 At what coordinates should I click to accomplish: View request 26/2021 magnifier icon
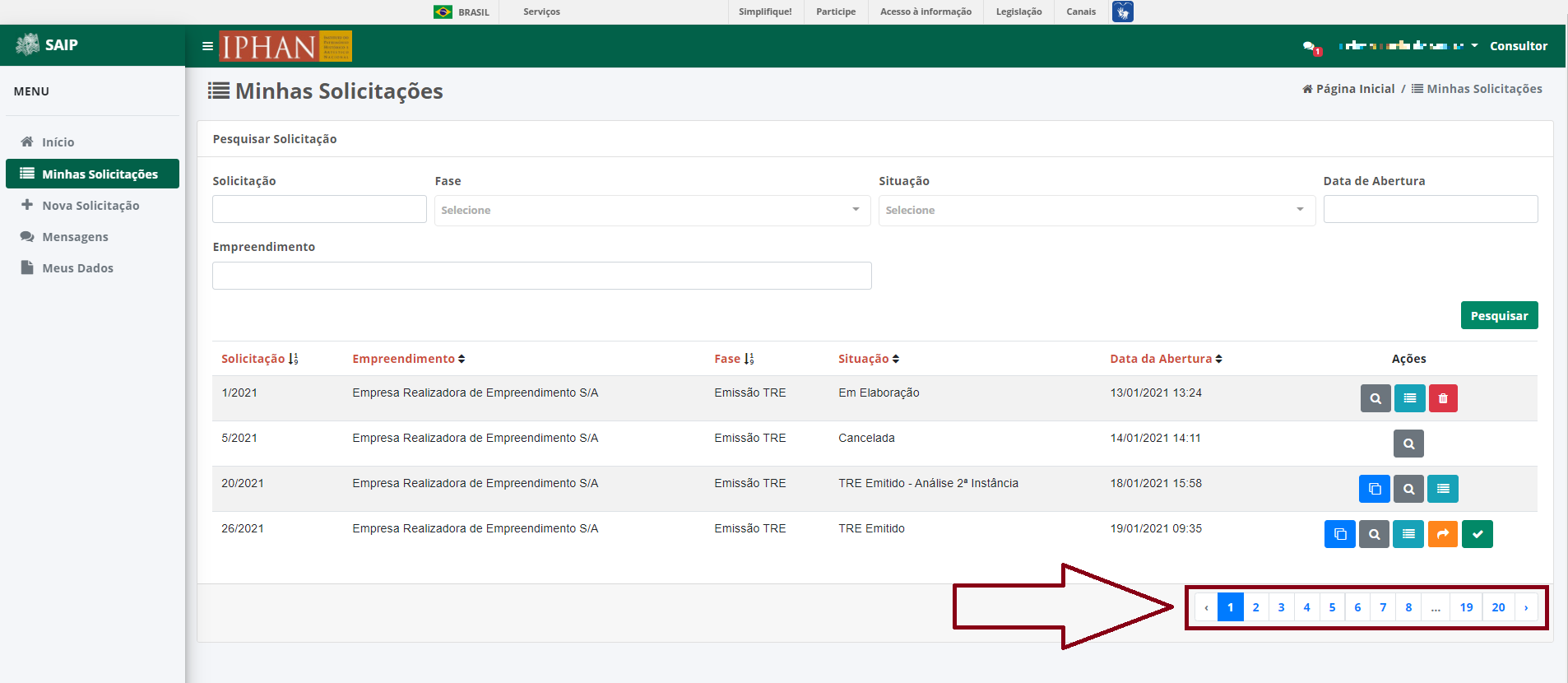click(1374, 534)
